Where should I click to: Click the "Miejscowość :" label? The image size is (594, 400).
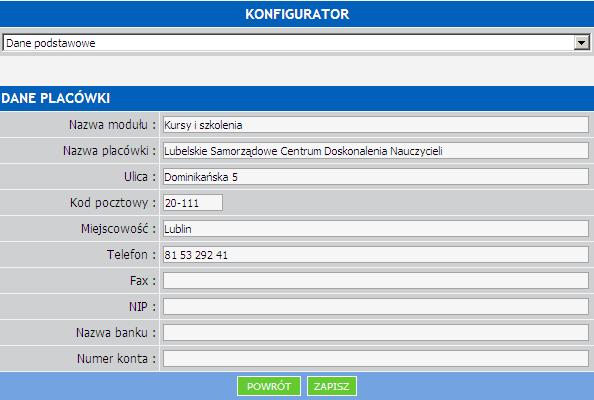coord(118,229)
